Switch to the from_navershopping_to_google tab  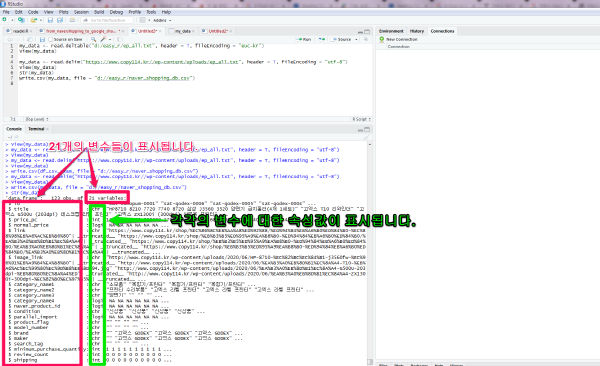(x=81, y=31)
